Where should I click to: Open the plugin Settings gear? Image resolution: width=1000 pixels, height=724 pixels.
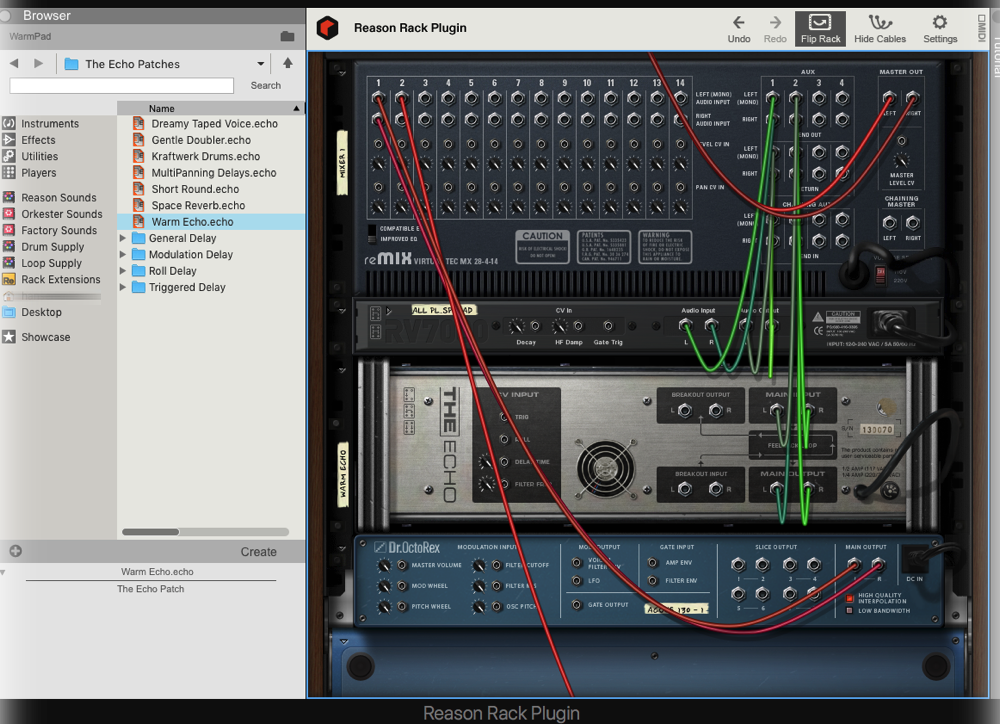point(939,28)
